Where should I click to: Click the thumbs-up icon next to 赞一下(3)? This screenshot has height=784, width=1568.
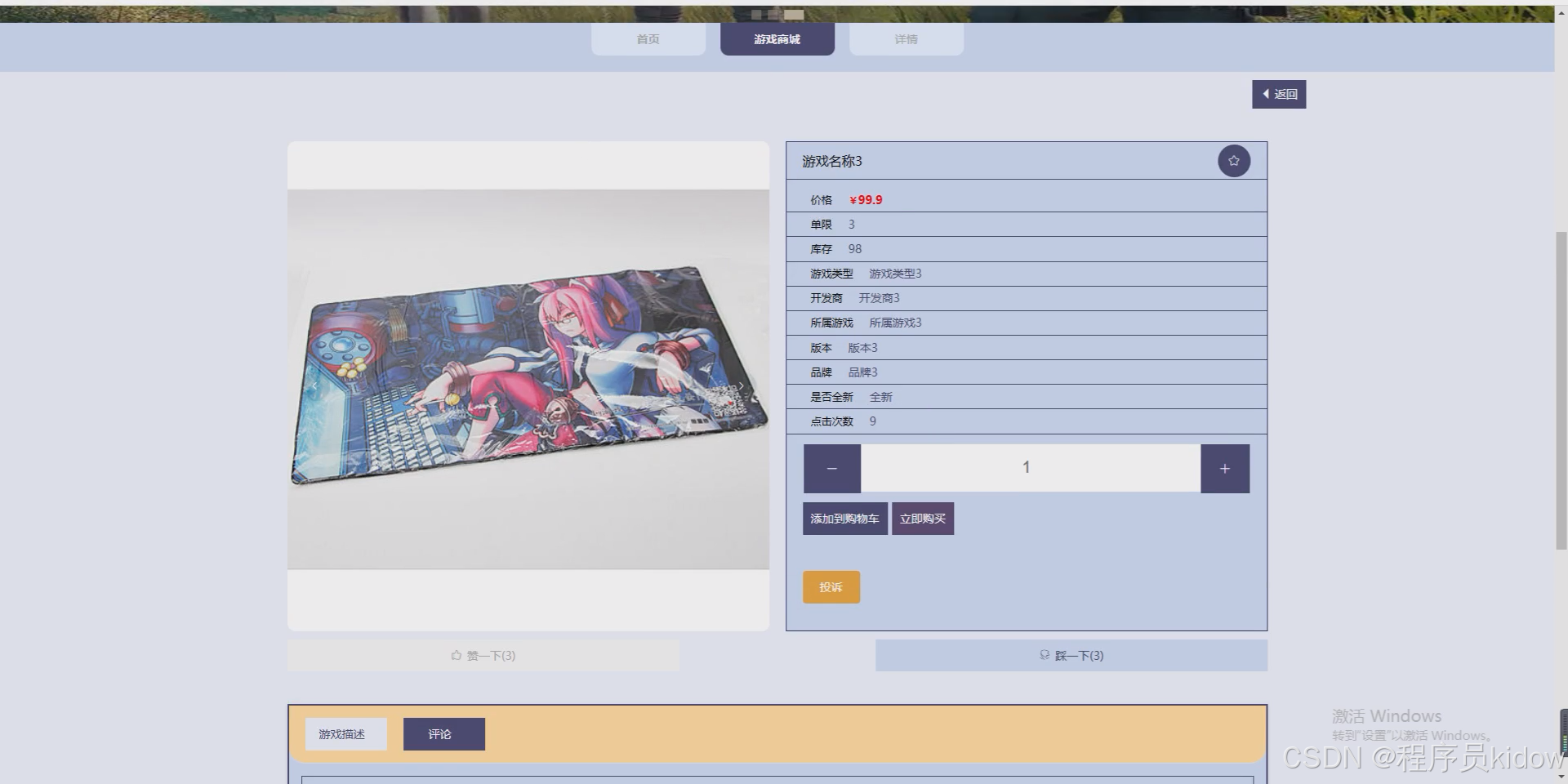tap(457, 654)
